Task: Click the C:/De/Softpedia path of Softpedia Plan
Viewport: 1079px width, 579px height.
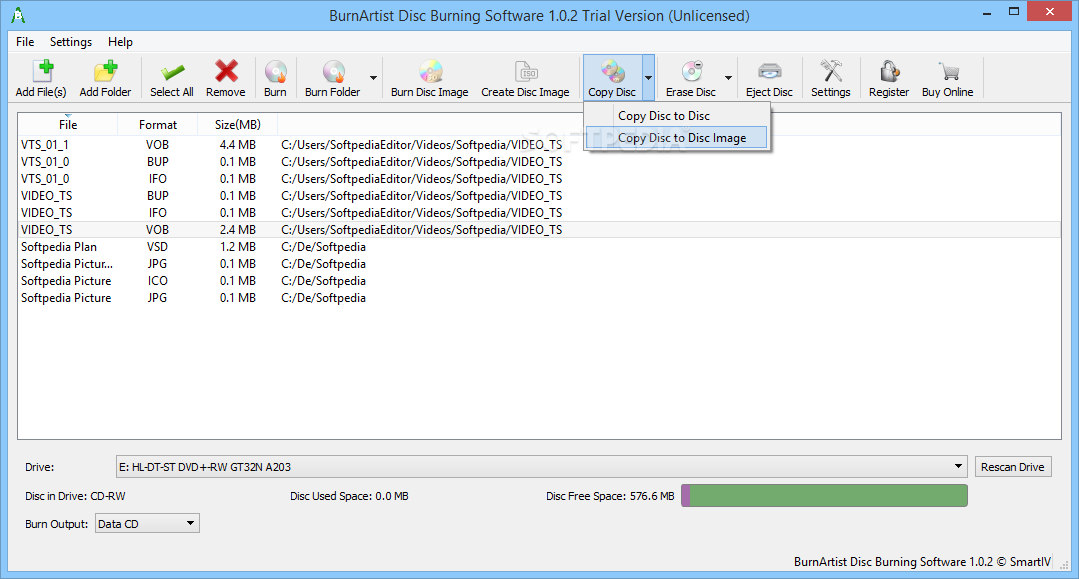Action: coord(323,246)
